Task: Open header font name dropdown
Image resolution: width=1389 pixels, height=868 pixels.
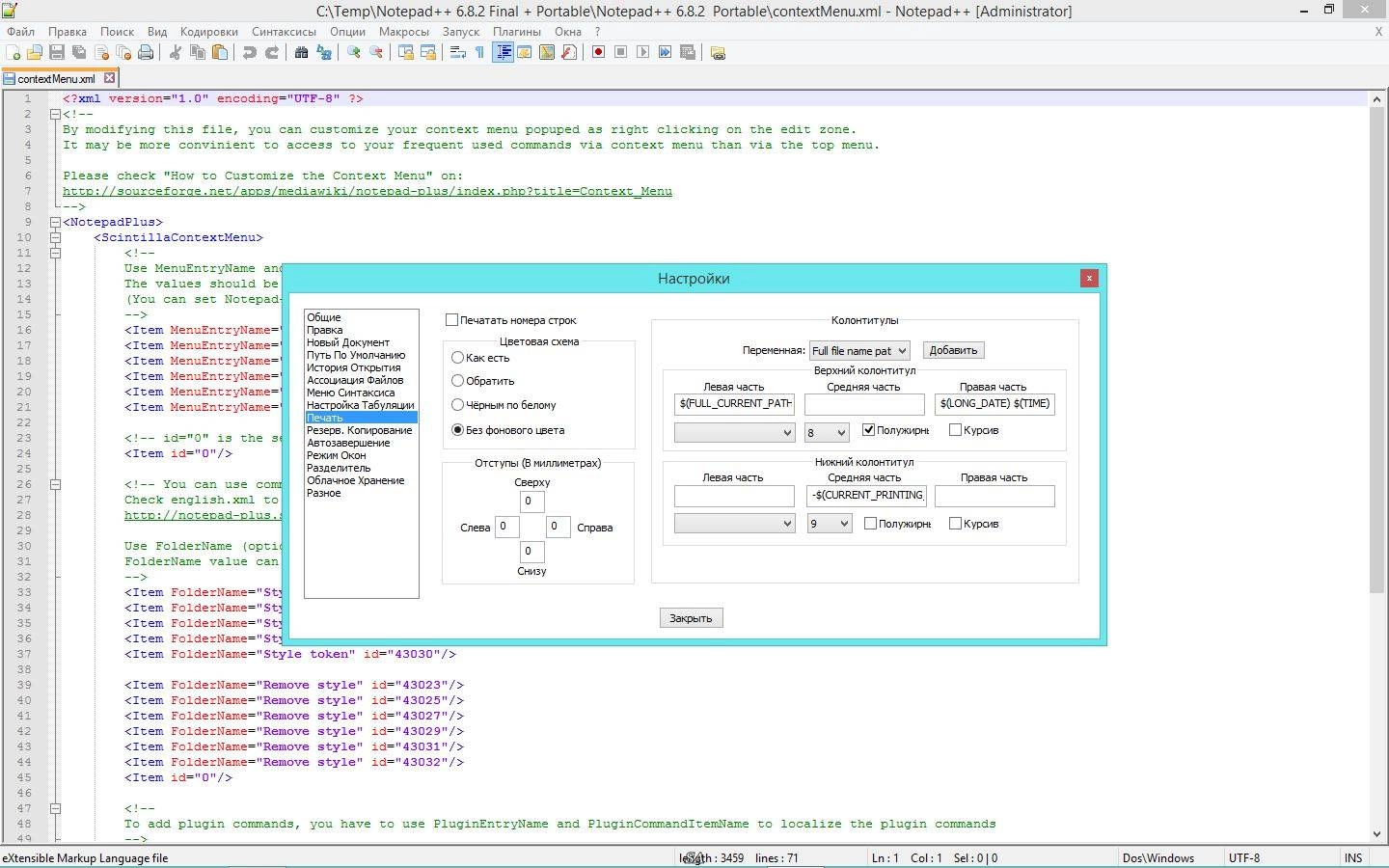Action: pyautogui.click(x=734, y=433)
